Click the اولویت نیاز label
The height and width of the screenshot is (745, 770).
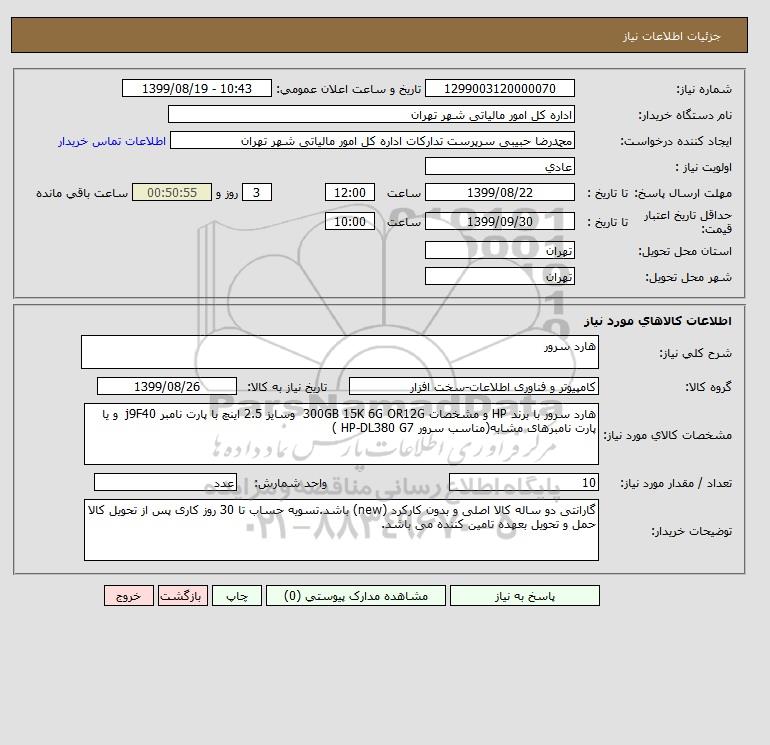[x=704, y=167]
